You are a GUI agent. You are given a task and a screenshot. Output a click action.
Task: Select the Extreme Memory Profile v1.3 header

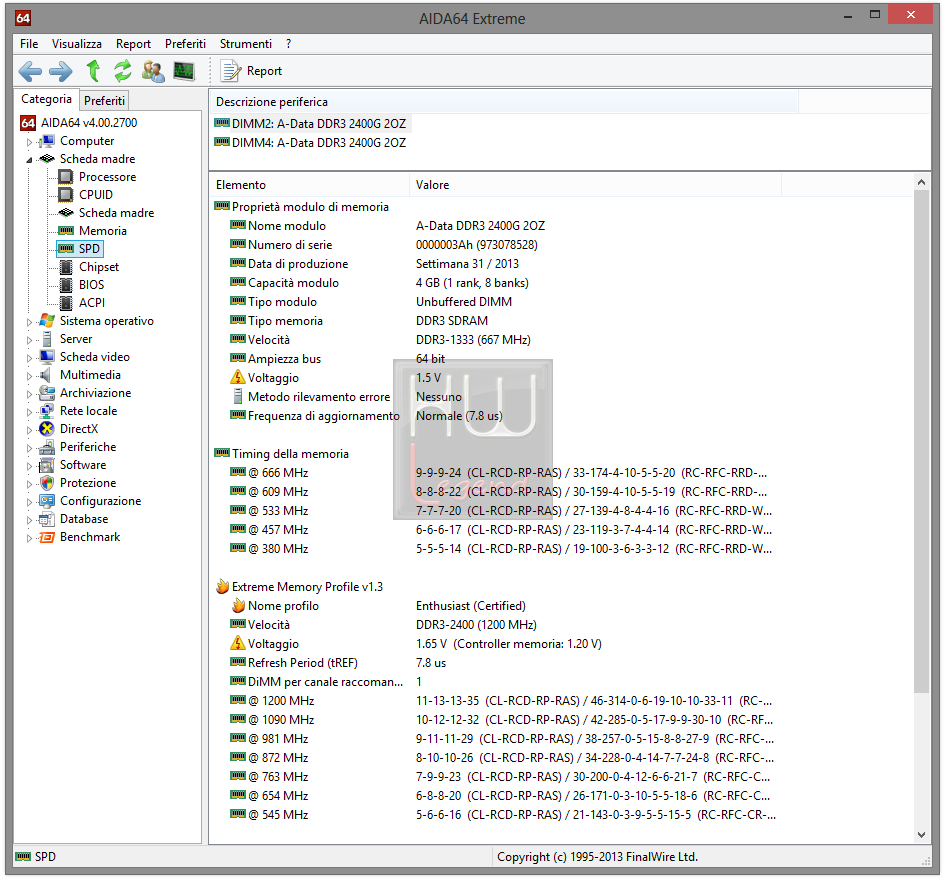pos(299,587)
